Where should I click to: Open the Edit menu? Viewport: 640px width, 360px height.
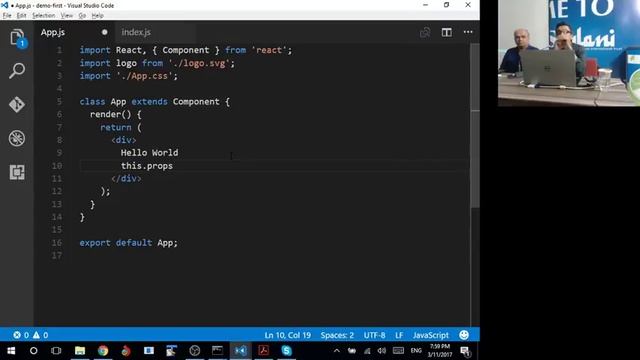coord(21,16)
